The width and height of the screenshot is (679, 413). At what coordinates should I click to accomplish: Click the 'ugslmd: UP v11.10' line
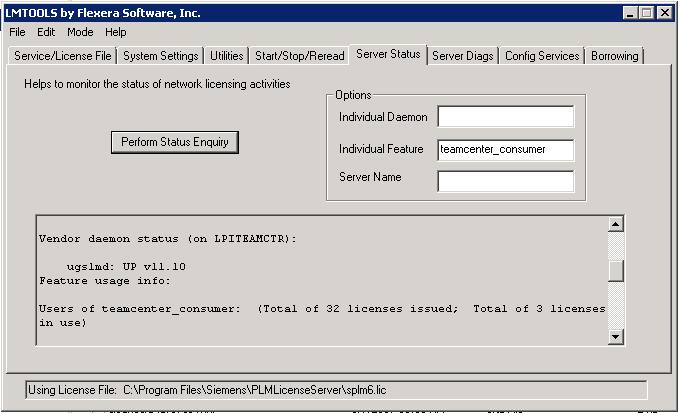(126, 267)
